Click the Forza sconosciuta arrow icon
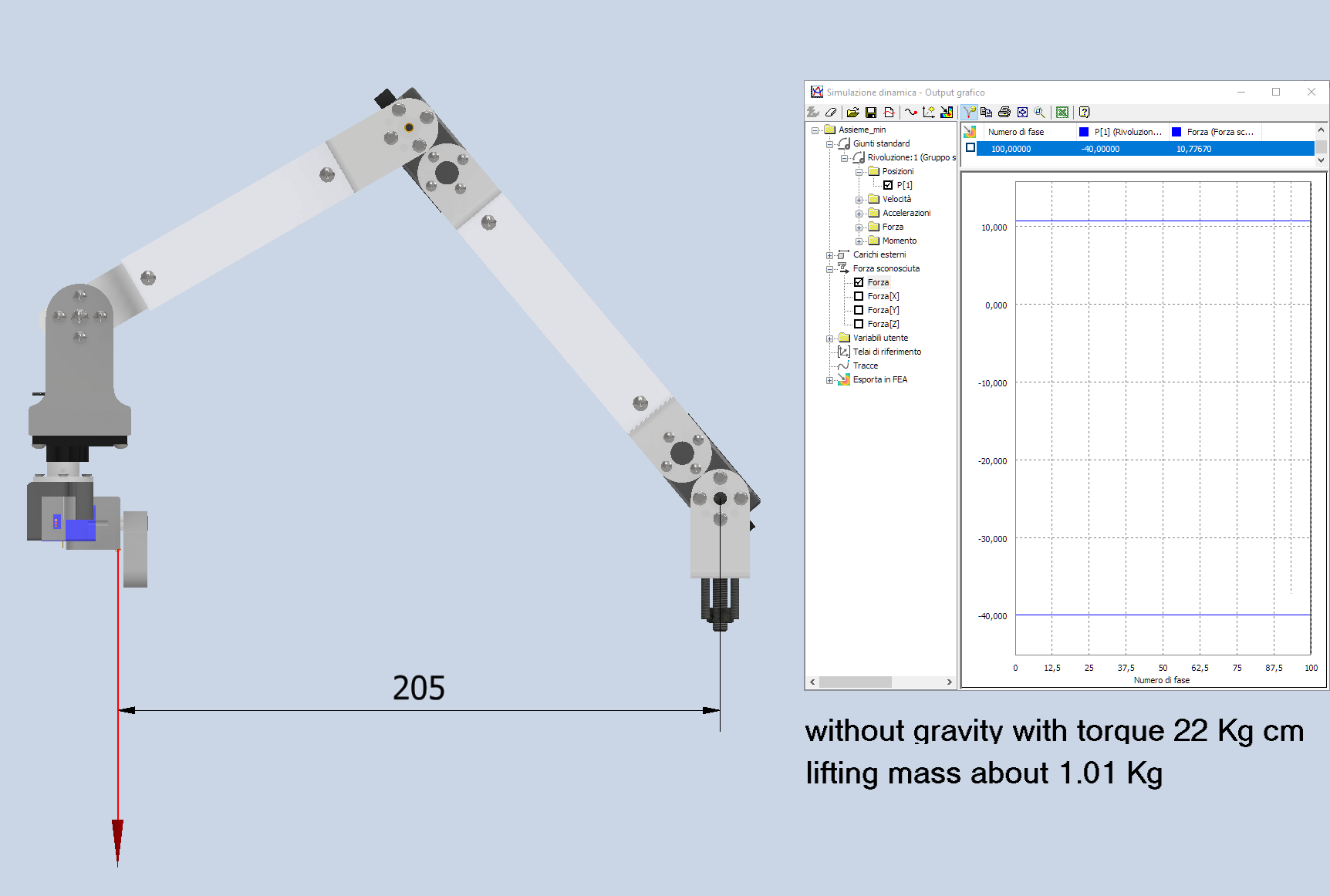The image size is (1330, 896). tap(844, 268)
